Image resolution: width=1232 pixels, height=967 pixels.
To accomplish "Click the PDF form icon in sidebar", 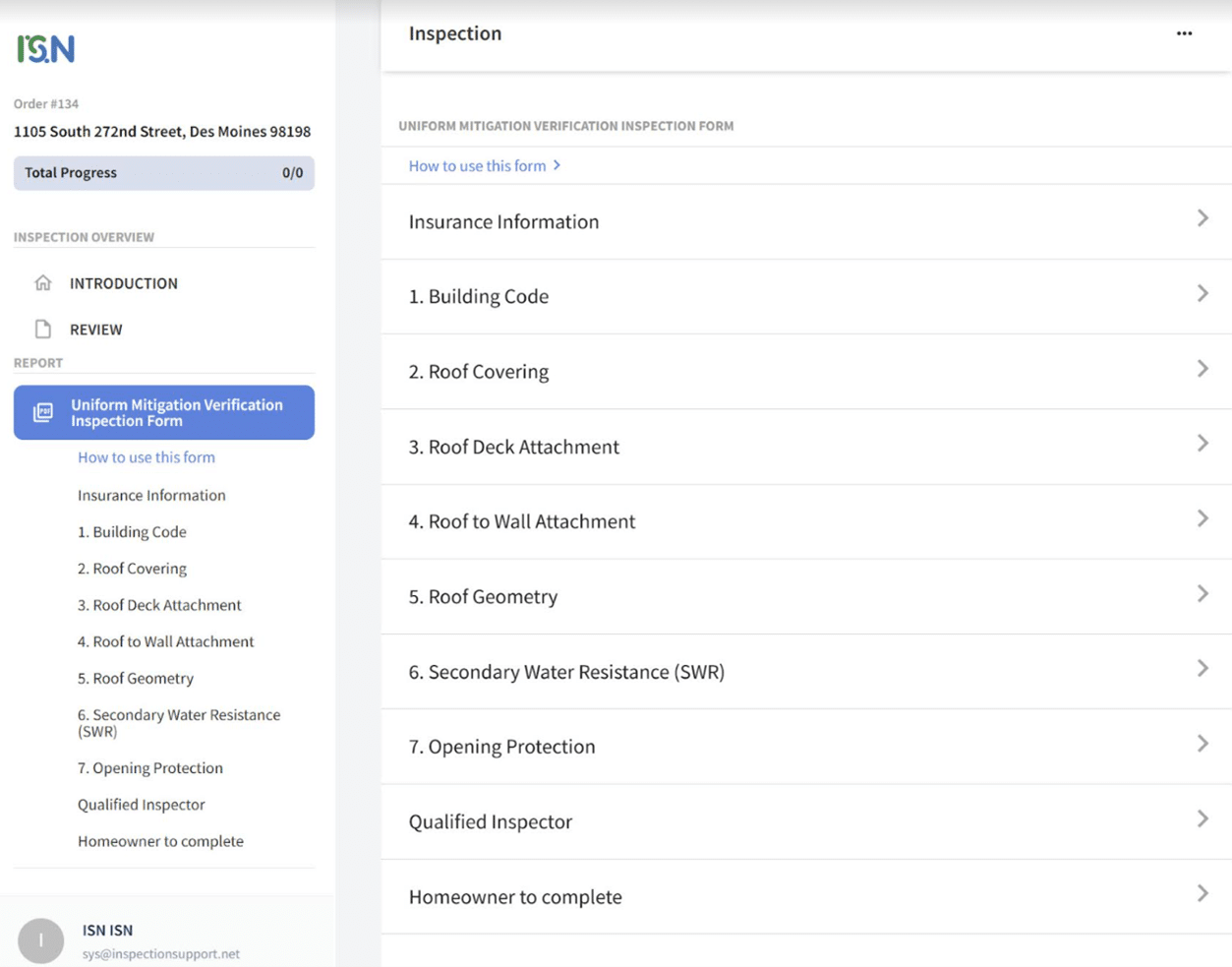I will [43, 412].
